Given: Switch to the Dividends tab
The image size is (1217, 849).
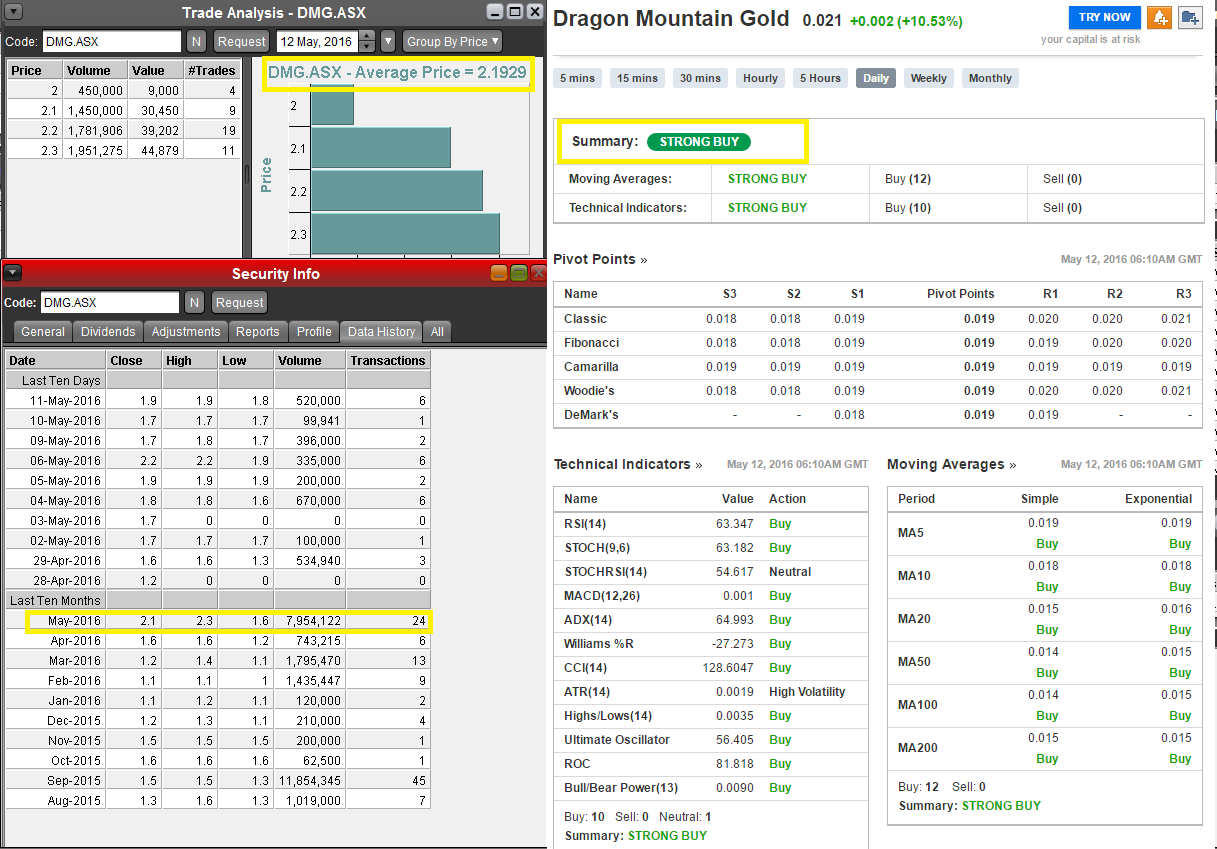Looking at the screenshot, I should click(108, 331).
